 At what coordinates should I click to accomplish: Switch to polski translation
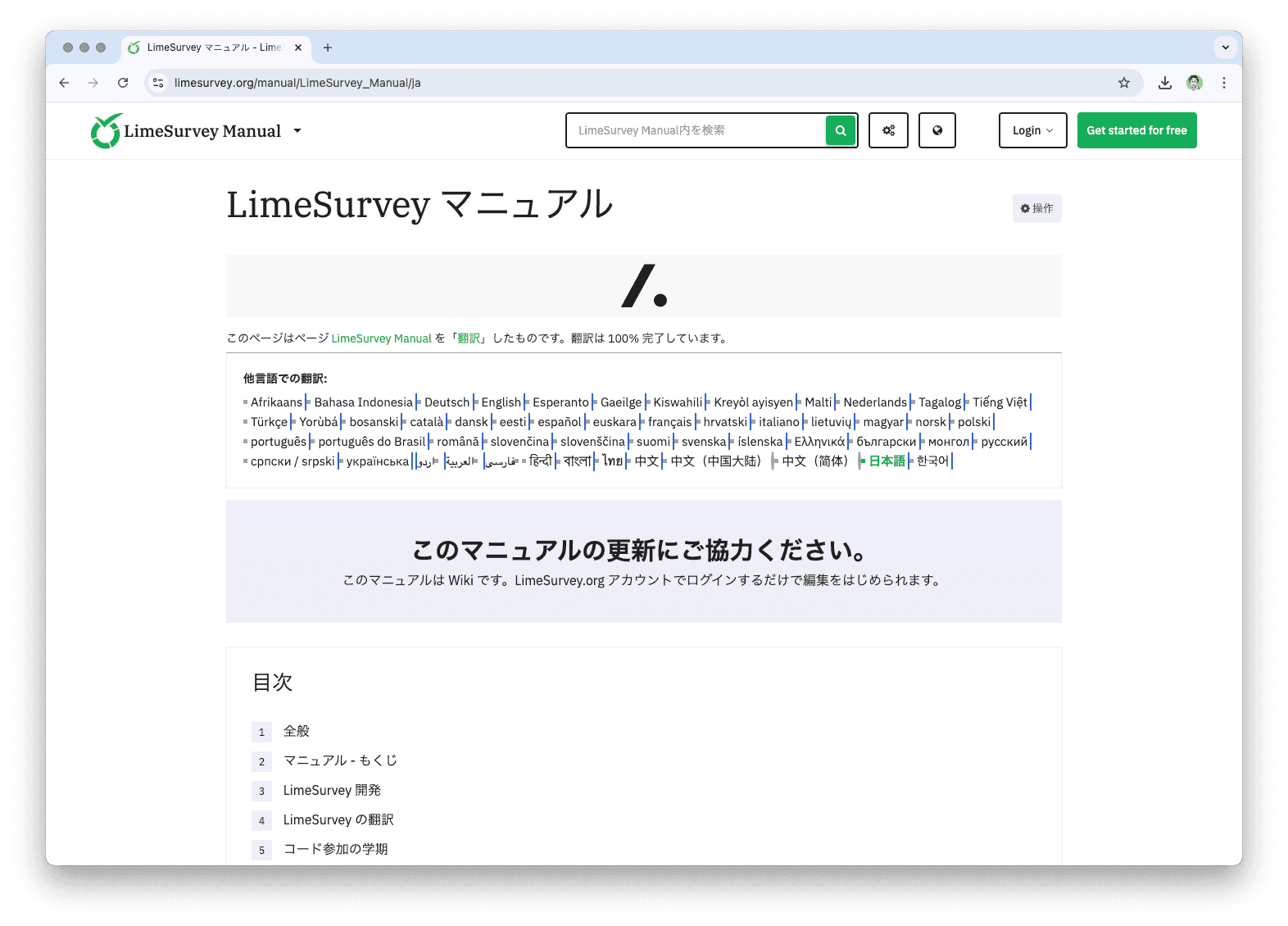click(x=974, y=422)
